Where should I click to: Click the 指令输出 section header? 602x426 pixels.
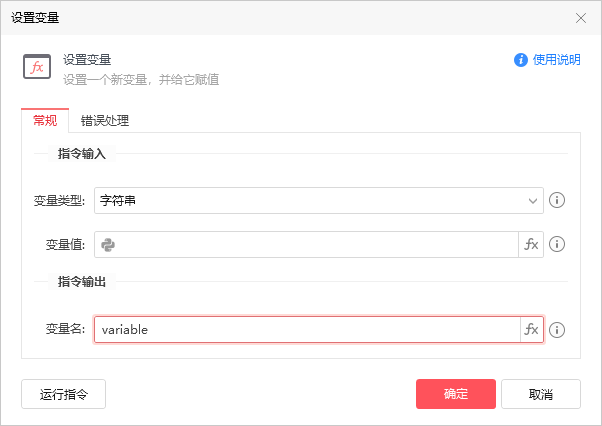click(x=84, y=281)
